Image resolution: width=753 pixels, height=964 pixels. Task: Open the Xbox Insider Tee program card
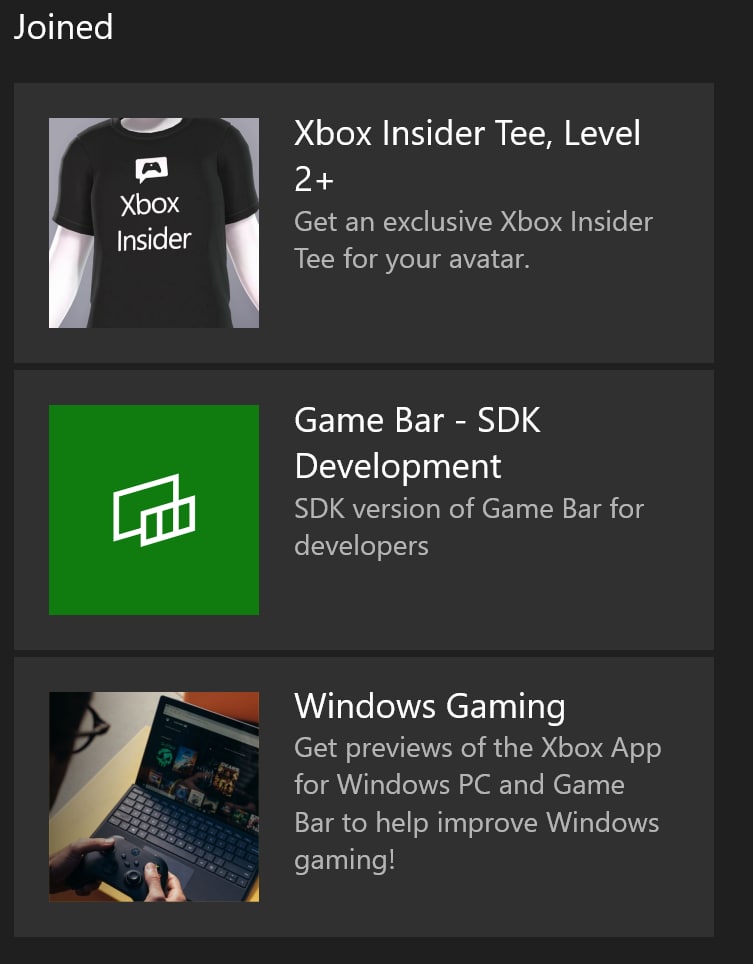point(364,223)
